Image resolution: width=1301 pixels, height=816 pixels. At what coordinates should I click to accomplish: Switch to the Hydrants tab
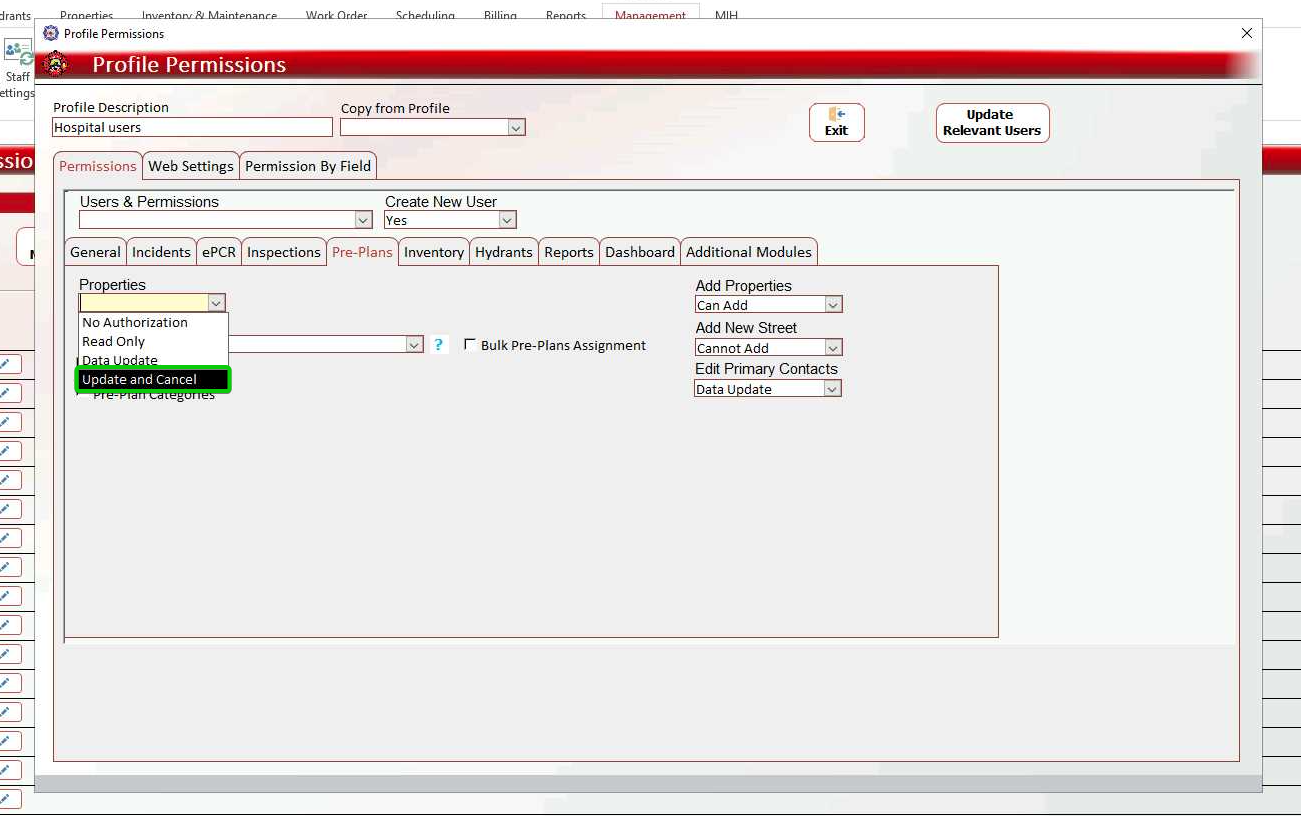pyautogui.click(x=504, y=252)
